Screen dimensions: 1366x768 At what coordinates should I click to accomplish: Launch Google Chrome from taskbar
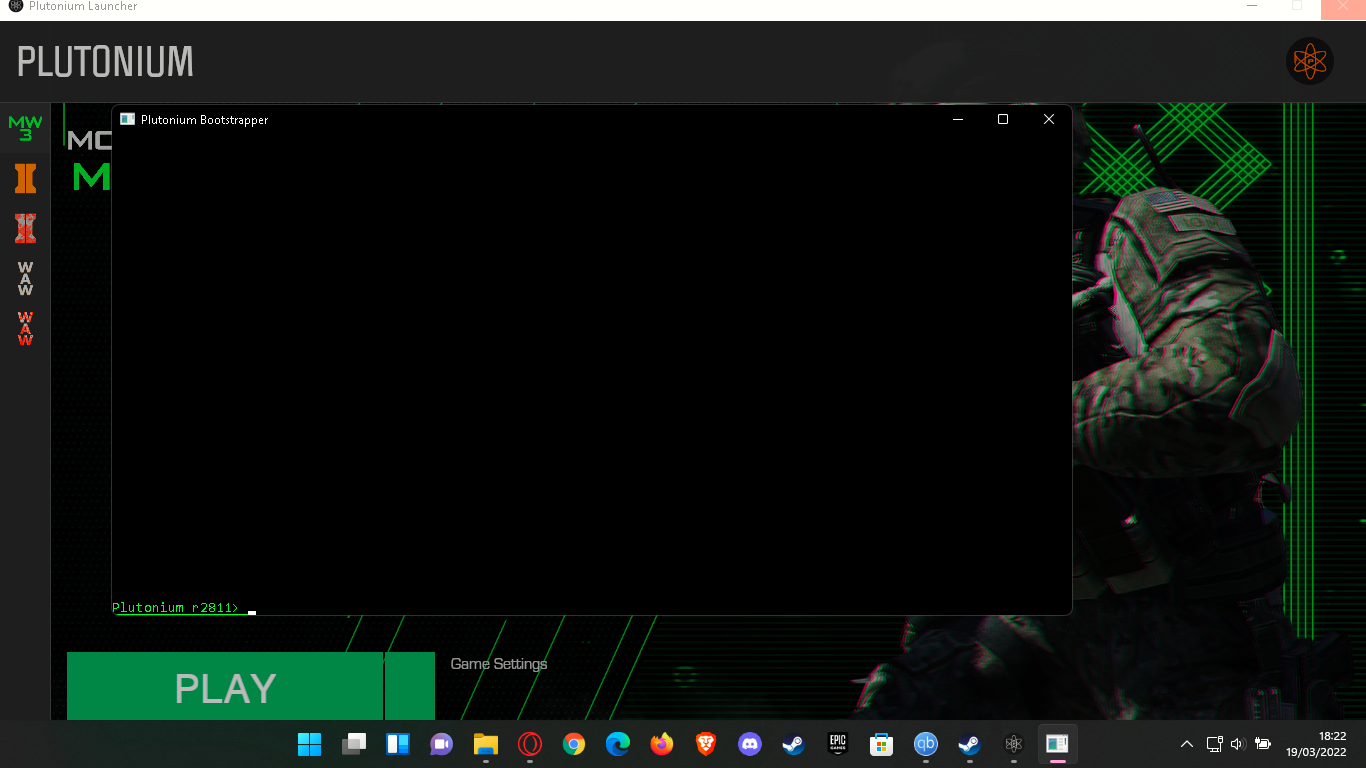tap(573, 744)
